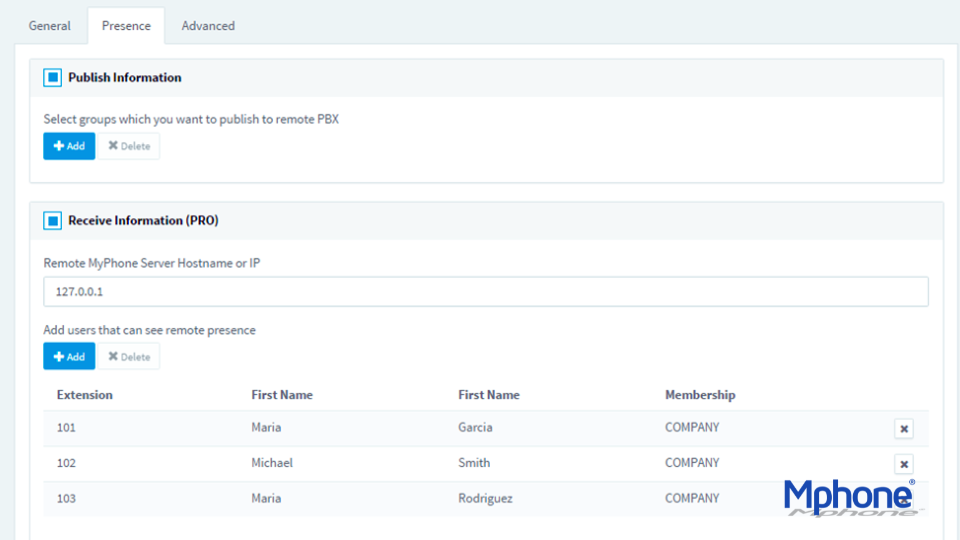Click the surname Rodriguez

point(485,498)
